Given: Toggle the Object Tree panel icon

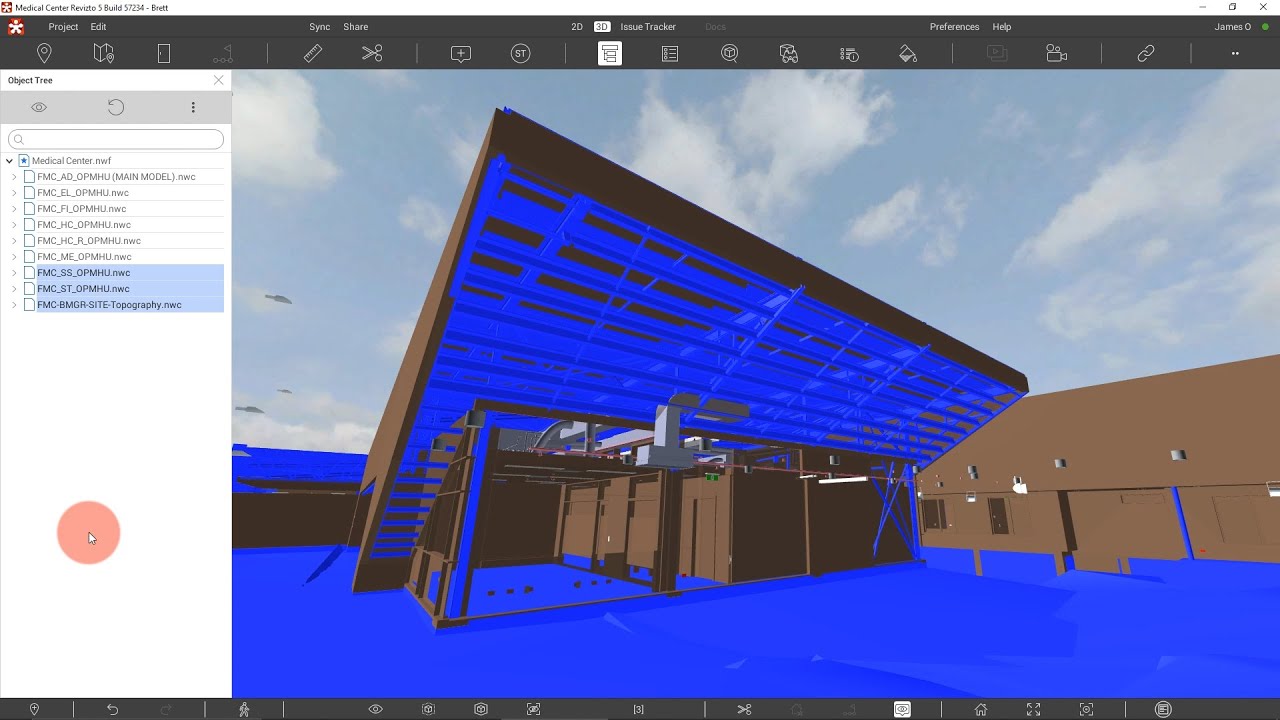Looking at the screenshot, I should [610, 54].
